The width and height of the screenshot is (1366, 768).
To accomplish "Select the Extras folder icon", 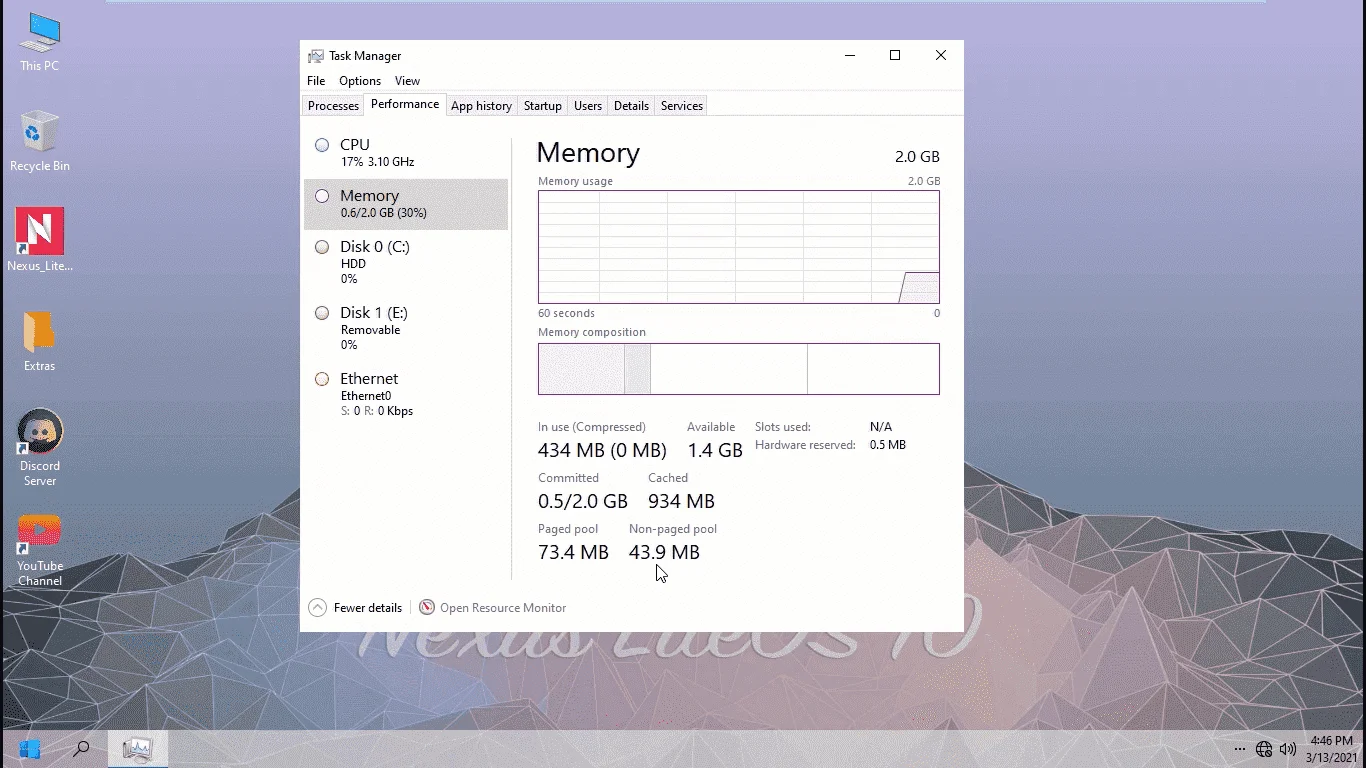I will coord(40,341).
